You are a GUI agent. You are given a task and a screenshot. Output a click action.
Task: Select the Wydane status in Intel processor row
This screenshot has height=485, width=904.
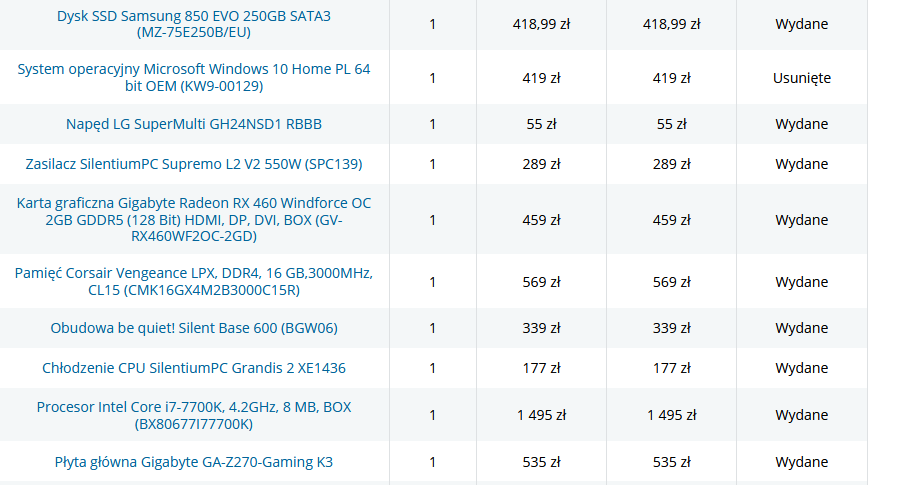point(802,415)
